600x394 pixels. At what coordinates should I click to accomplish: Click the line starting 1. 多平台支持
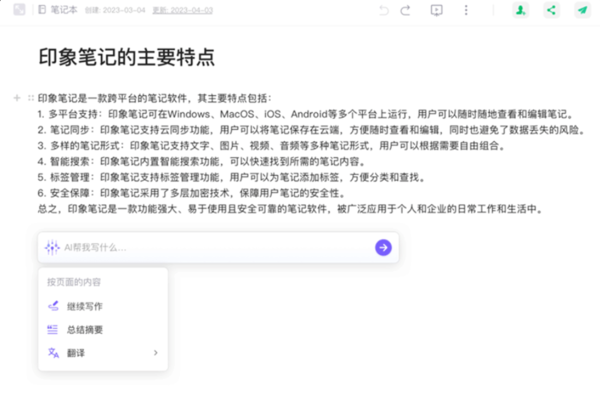click(x=306, y=114)
